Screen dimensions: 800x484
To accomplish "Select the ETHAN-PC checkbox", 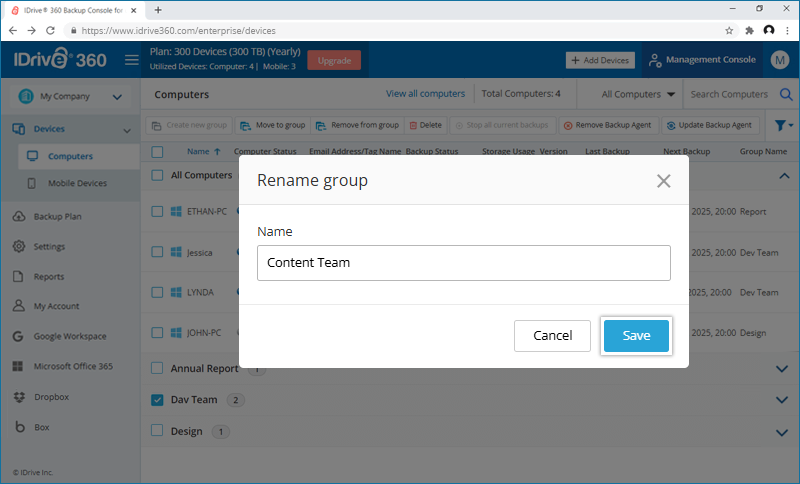I will [x=157, y=211].
